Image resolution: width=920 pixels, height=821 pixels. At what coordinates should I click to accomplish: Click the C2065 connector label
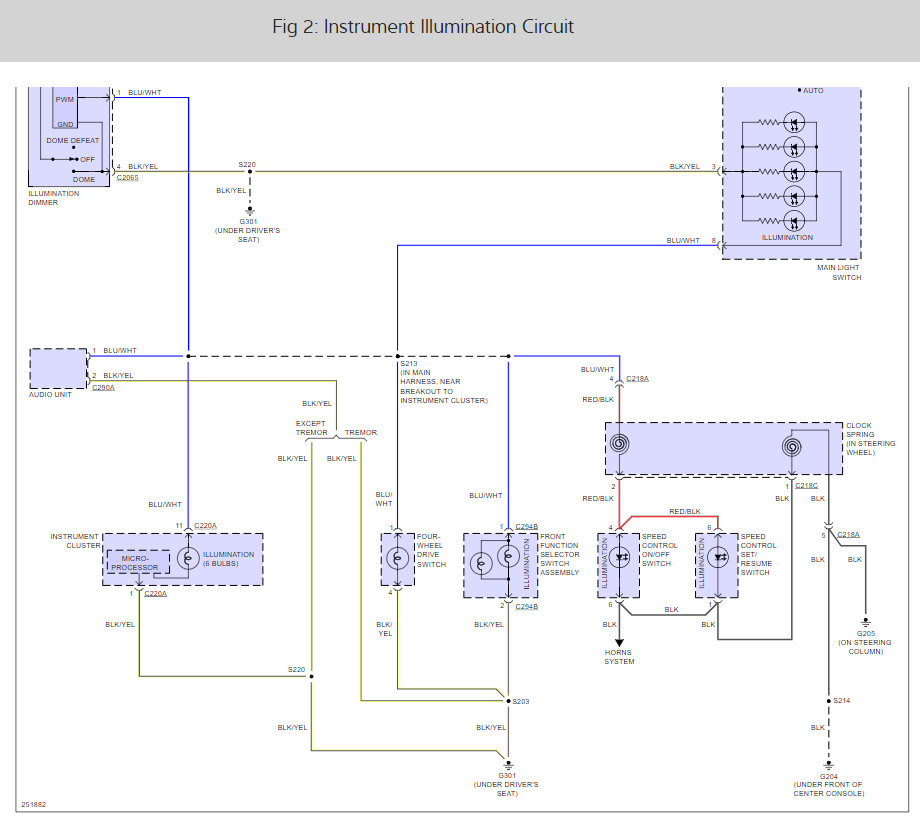click(127, 177)
